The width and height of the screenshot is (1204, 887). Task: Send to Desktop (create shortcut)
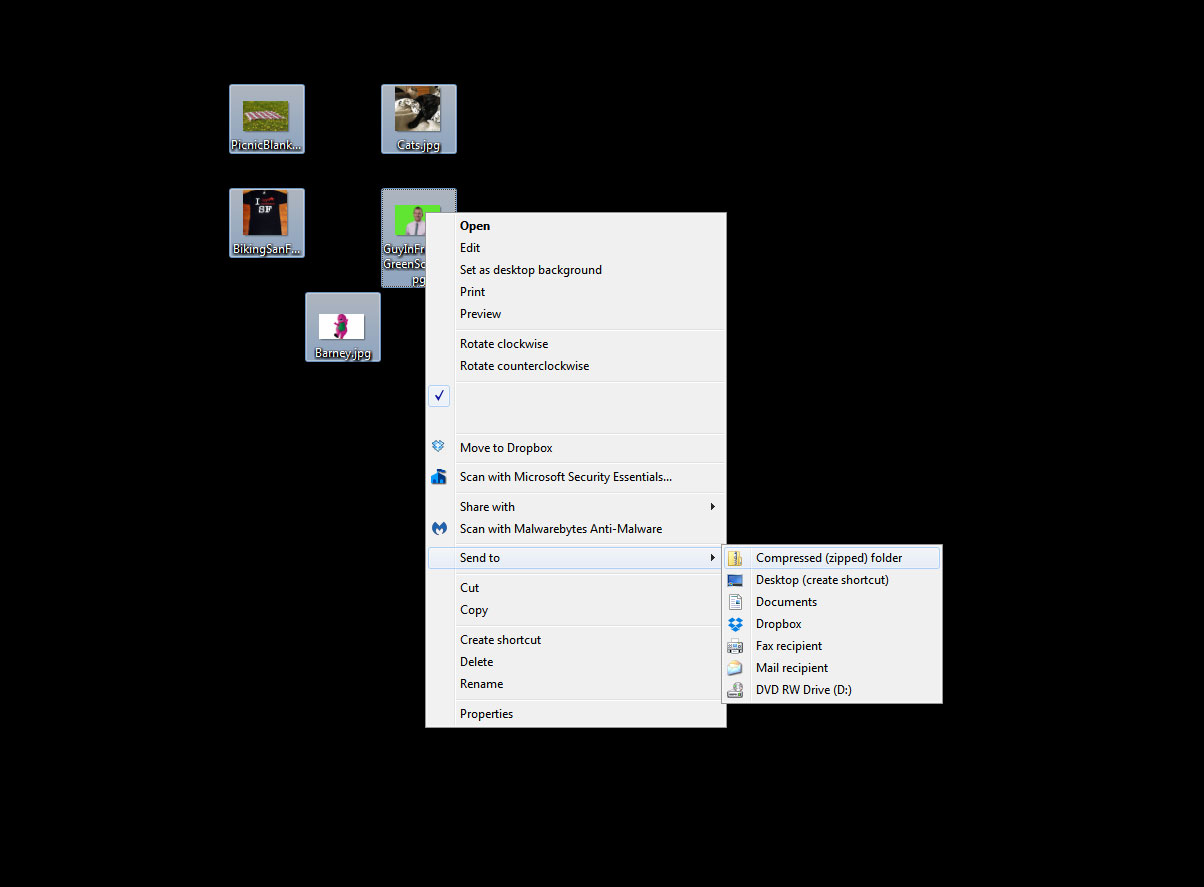point(832,580)
